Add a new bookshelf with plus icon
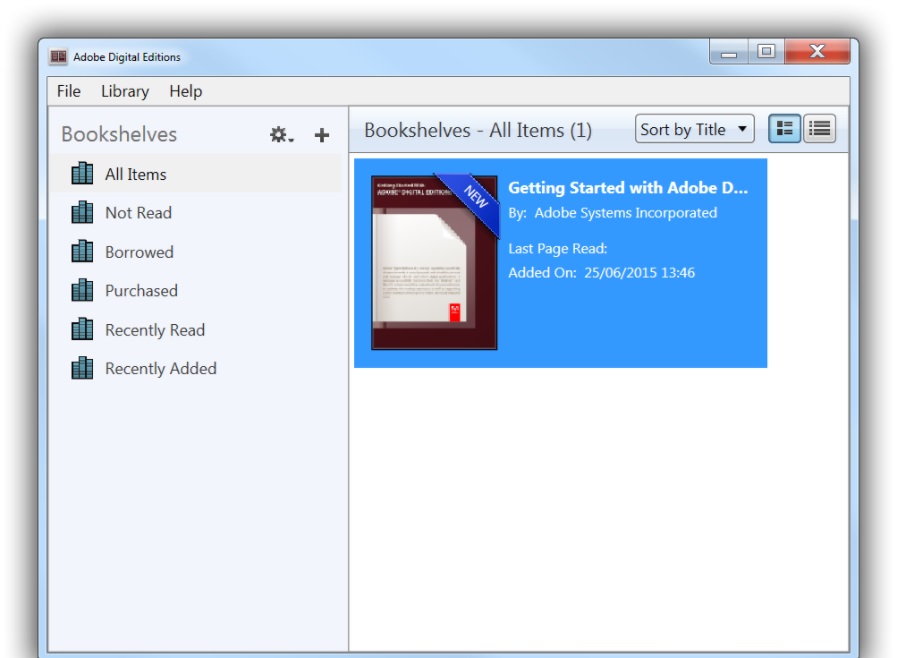Image resolution: width=897 pixels, height=658 pixels. coord(322,135)
